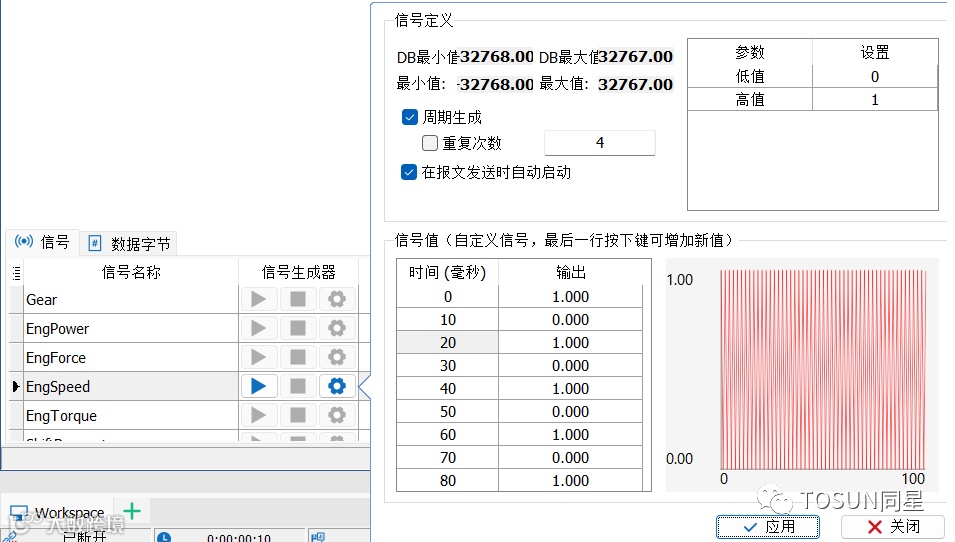Start the EngPower signal generator

[x=259, y=328]
